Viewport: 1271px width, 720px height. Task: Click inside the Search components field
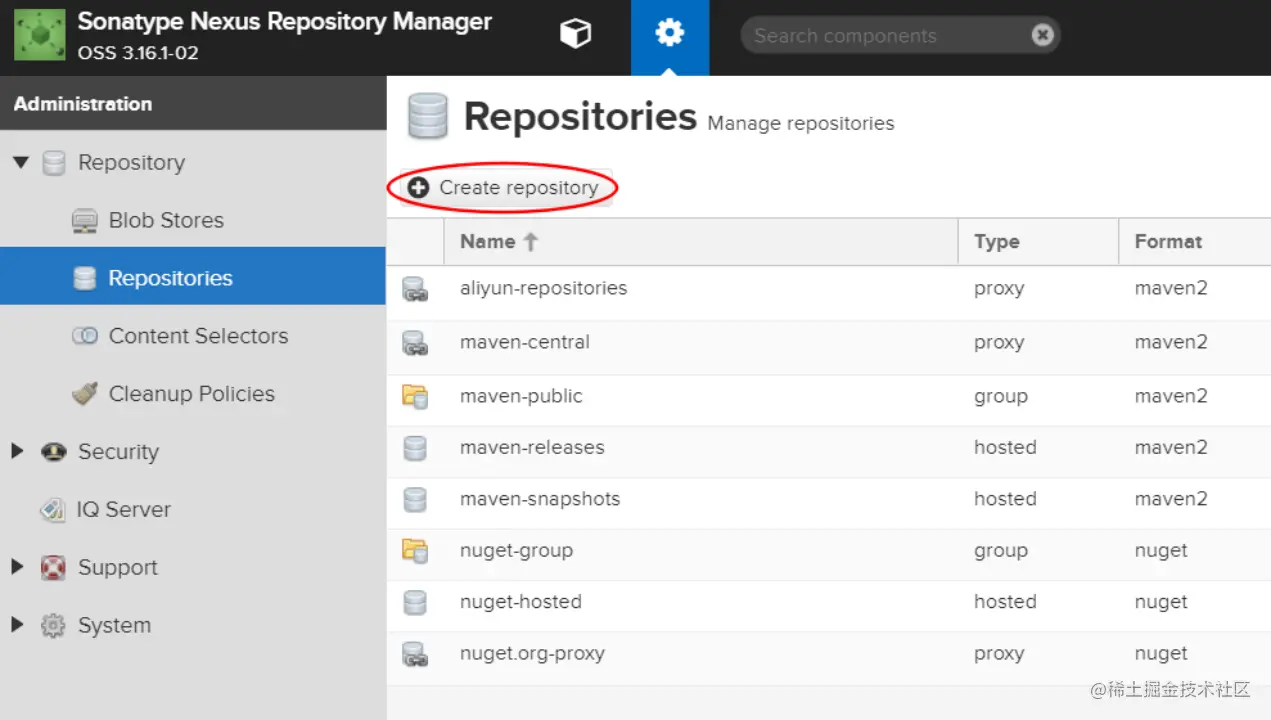click(900, 36)
